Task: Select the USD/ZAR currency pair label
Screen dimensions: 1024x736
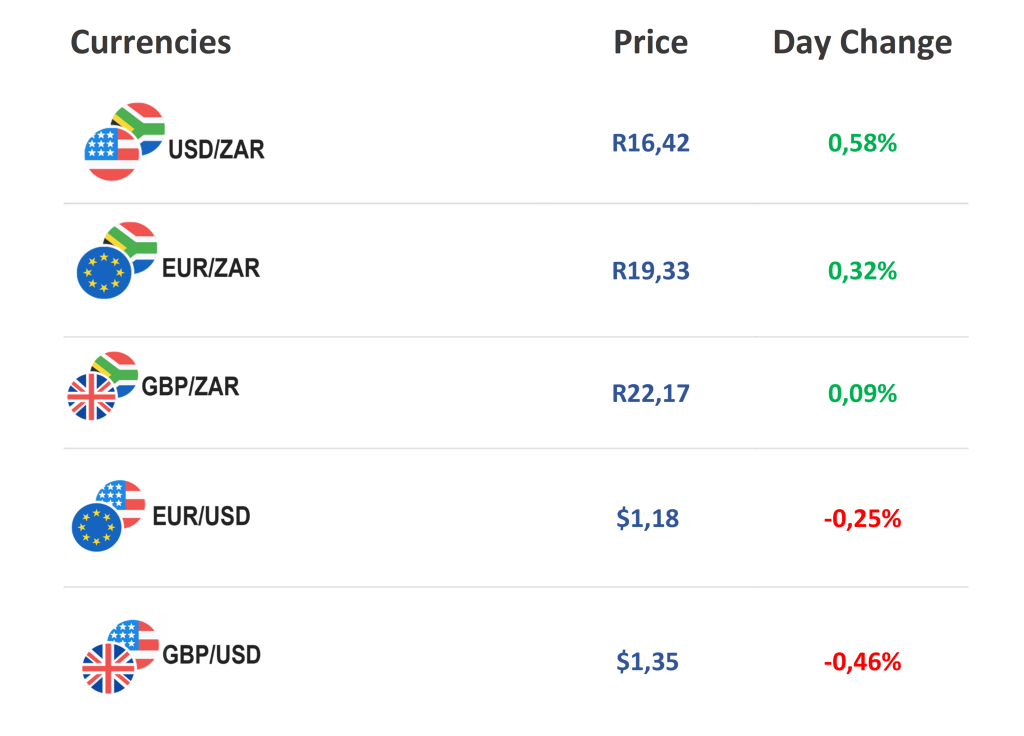Action: 216,150
